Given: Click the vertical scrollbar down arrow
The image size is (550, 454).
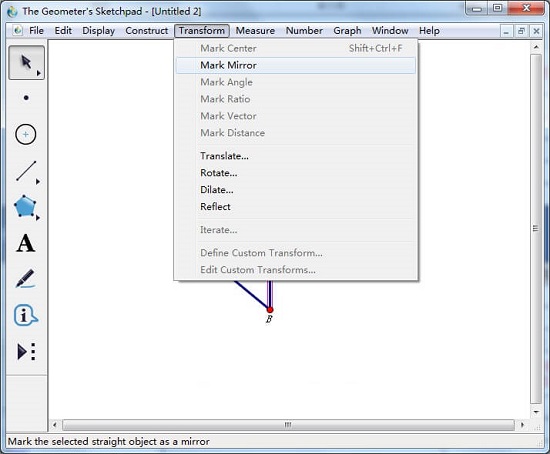Looking at the screenshot, I should pyautogui.click(x=536, y=412).
